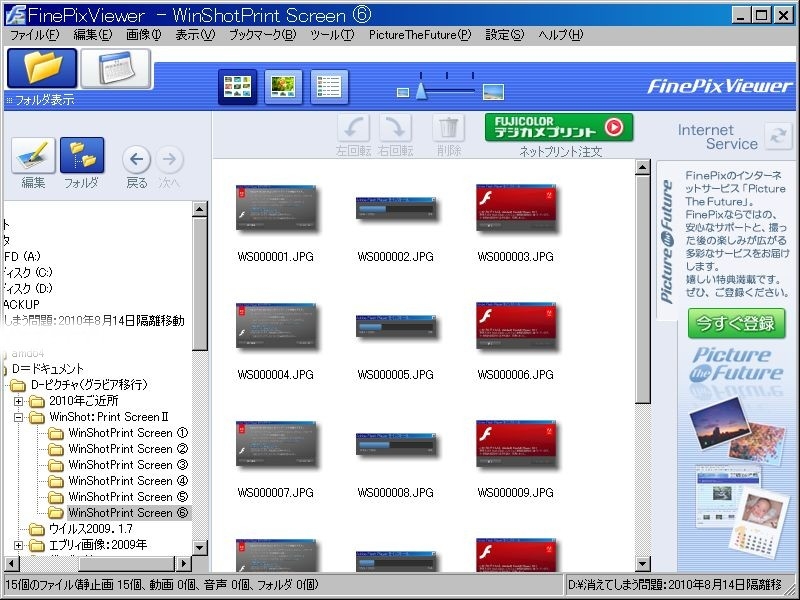Click the delete (削除) trash icon
The image size is (800, 600).
pyautogui.click(x=449, y=128)
